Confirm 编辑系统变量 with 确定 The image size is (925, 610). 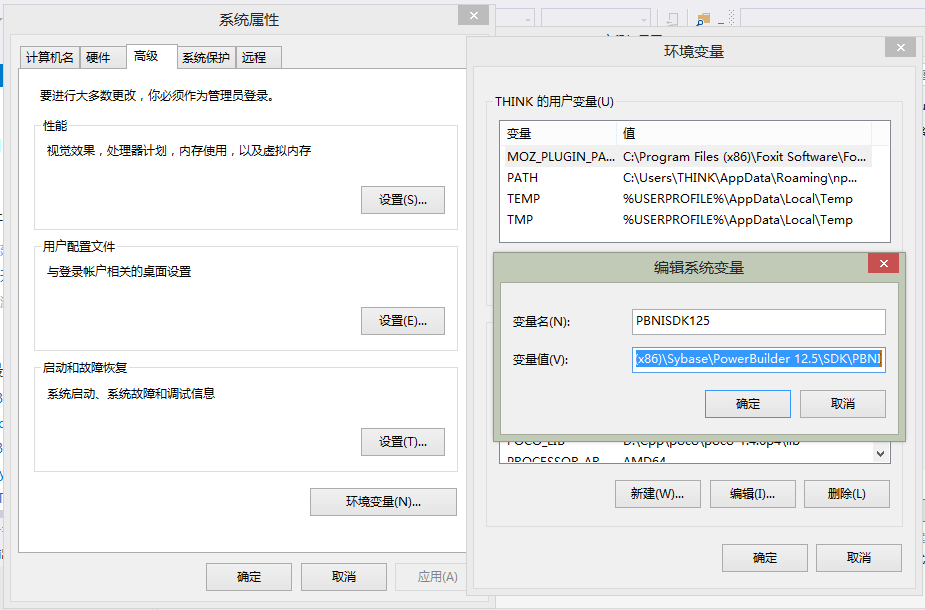pyautogui.click(x=748, y=404)
